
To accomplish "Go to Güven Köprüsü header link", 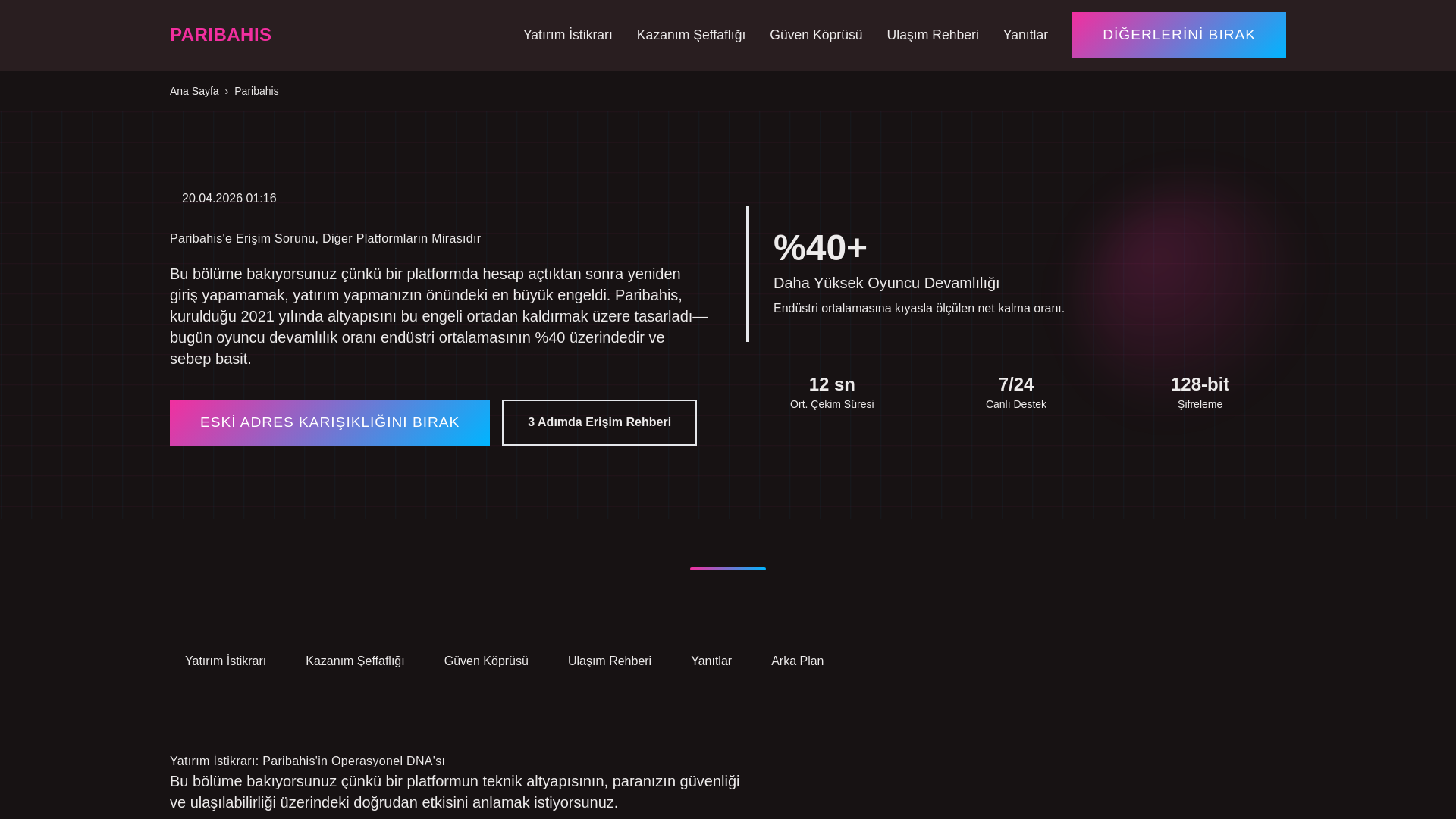I will click(x=815, y=35).
